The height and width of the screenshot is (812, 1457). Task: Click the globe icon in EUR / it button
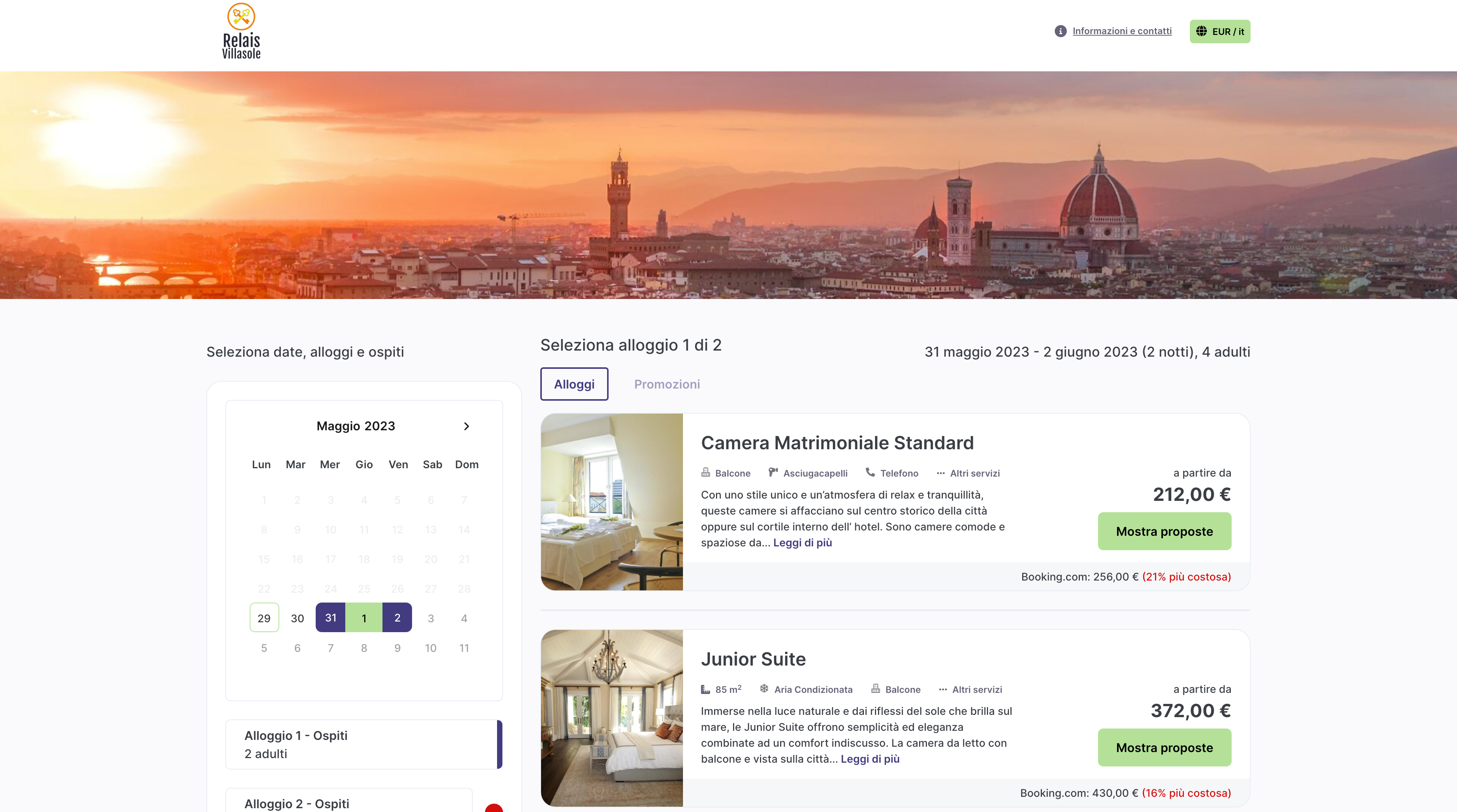point(1201,31)
